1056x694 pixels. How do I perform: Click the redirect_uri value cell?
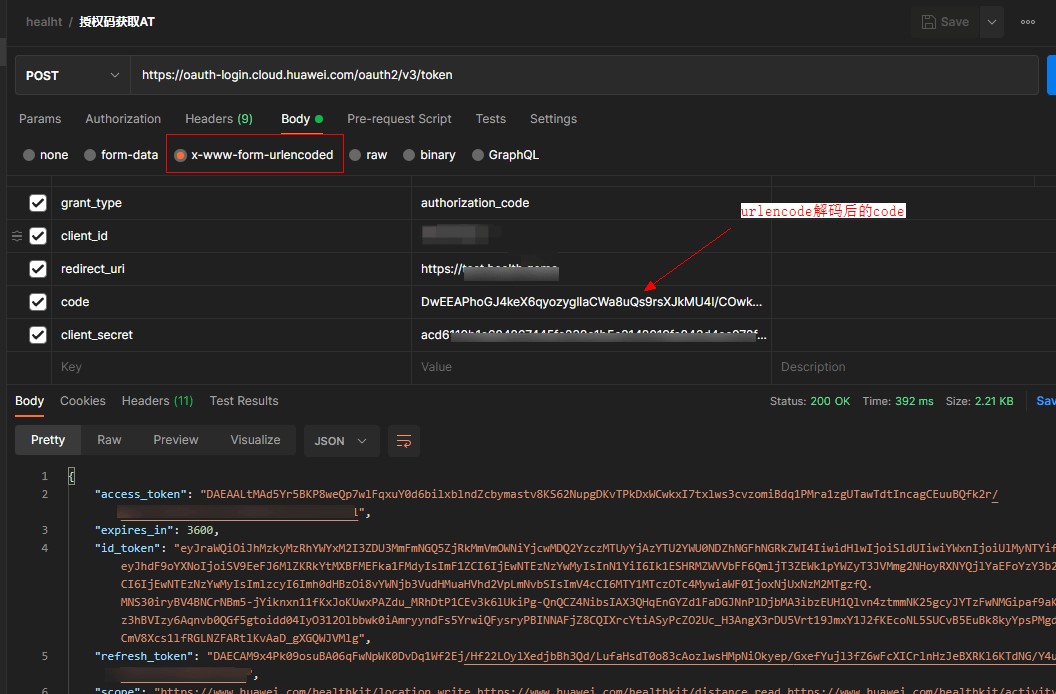(x=591, y=269)
